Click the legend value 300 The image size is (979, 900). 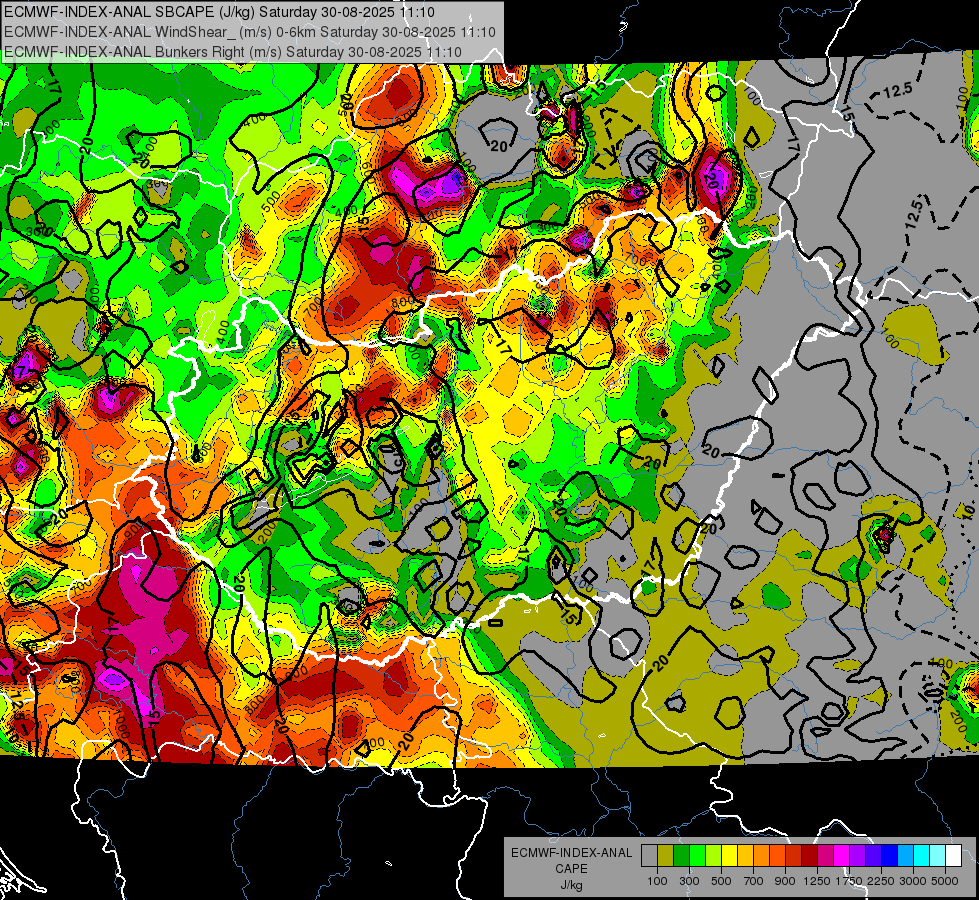point(689,881)
